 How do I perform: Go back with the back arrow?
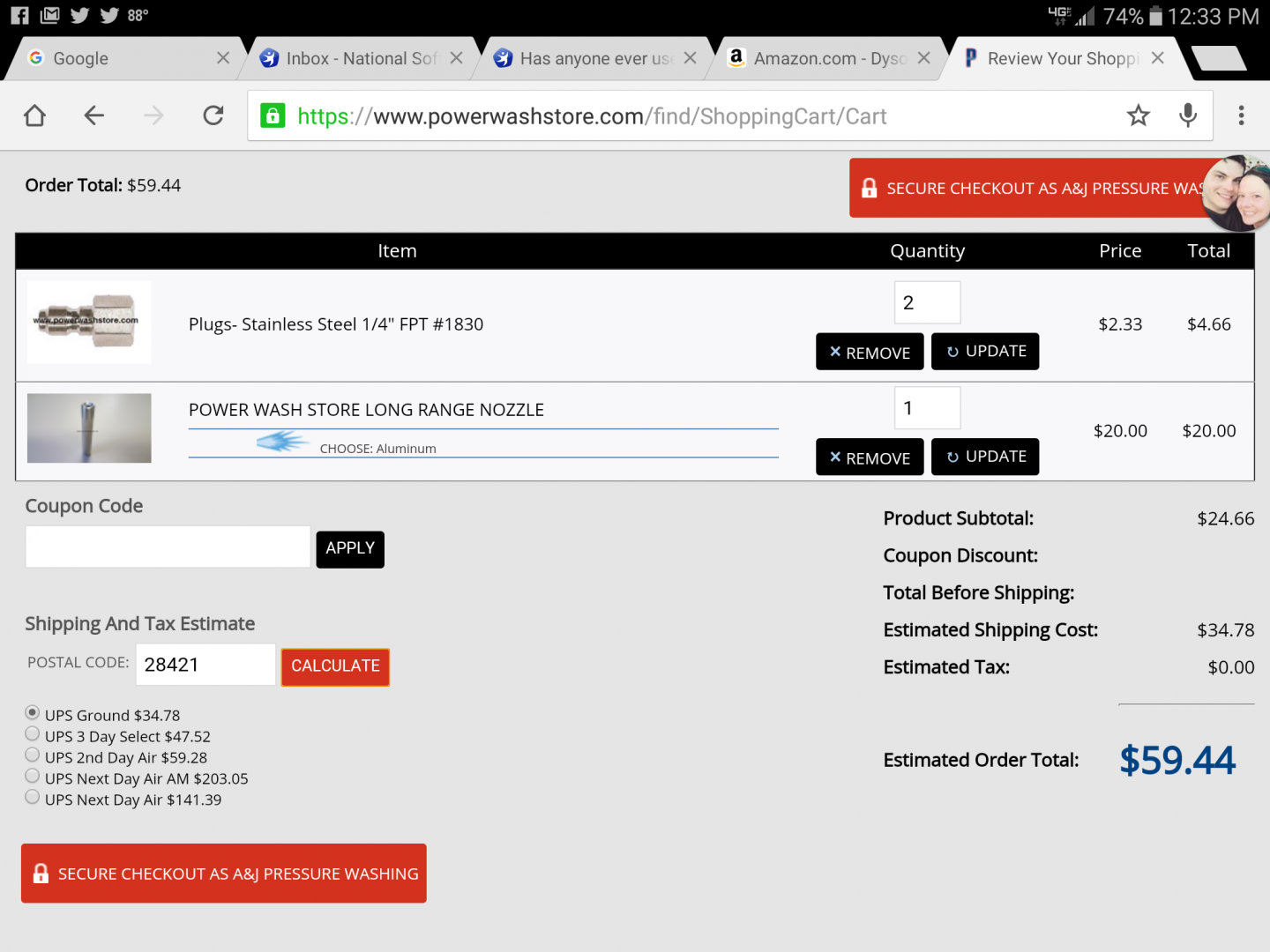tap(93, 115)
